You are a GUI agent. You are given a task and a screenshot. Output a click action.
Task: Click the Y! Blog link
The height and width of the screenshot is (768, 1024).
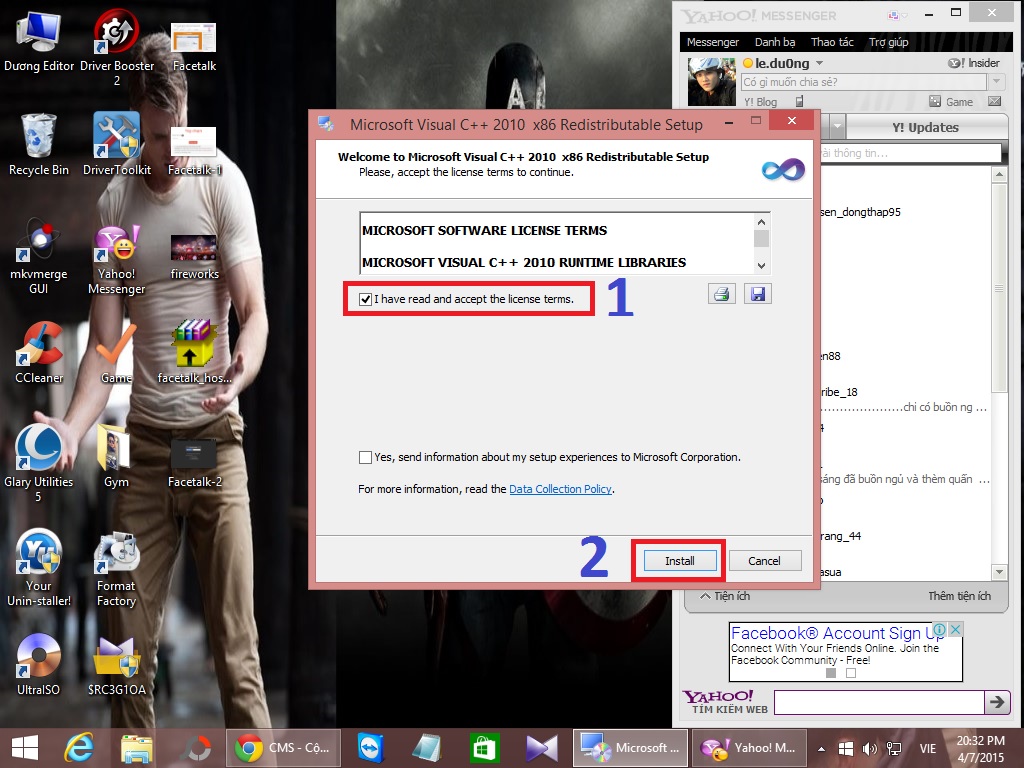click(x=761, y=102)
